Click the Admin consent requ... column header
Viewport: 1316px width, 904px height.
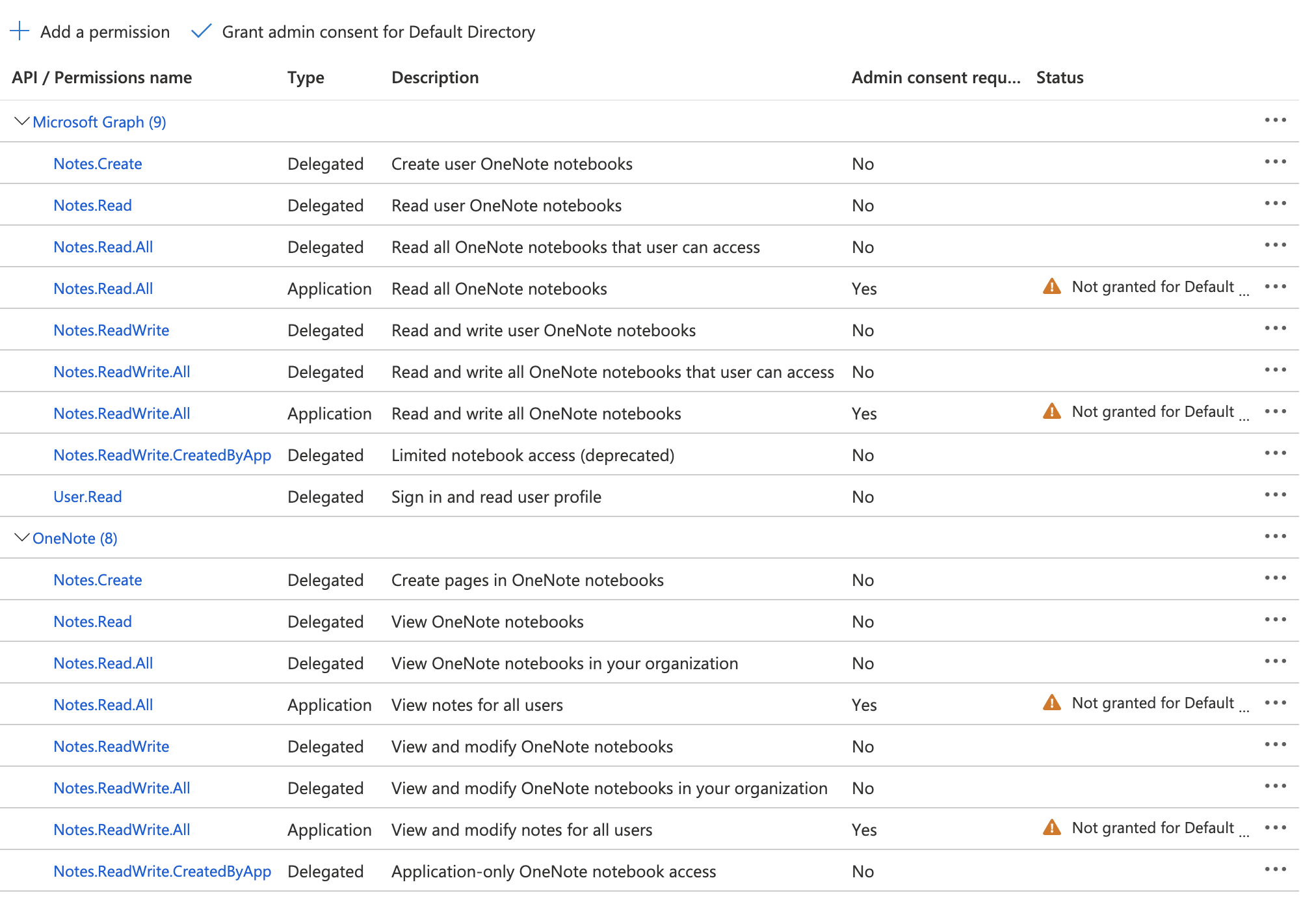936,77
